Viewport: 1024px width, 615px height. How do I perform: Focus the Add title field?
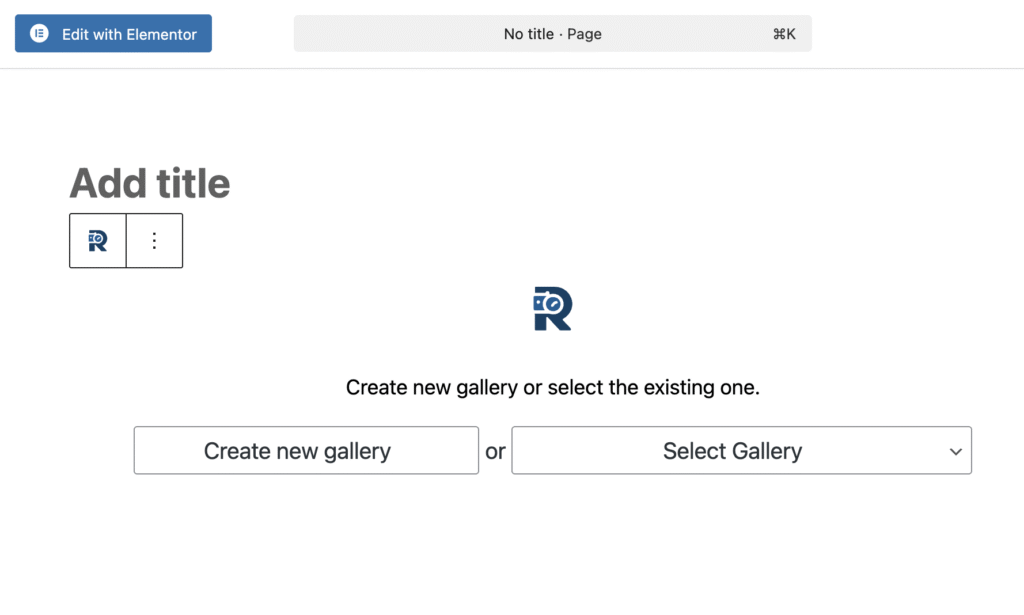point(150,183)
